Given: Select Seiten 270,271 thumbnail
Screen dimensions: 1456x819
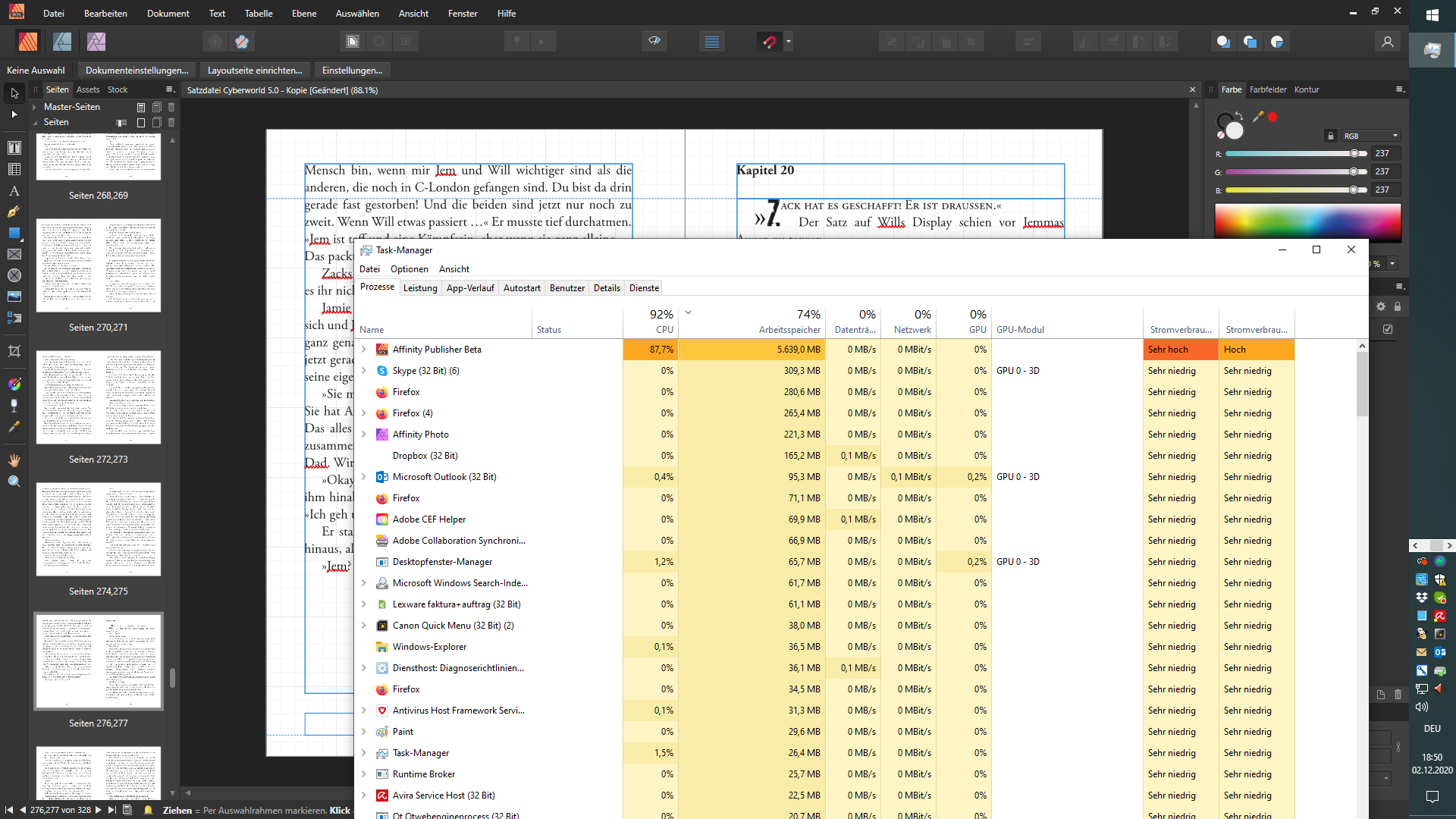Looking at the screenshot, I should pyautogui.click(x=99, y=265).
